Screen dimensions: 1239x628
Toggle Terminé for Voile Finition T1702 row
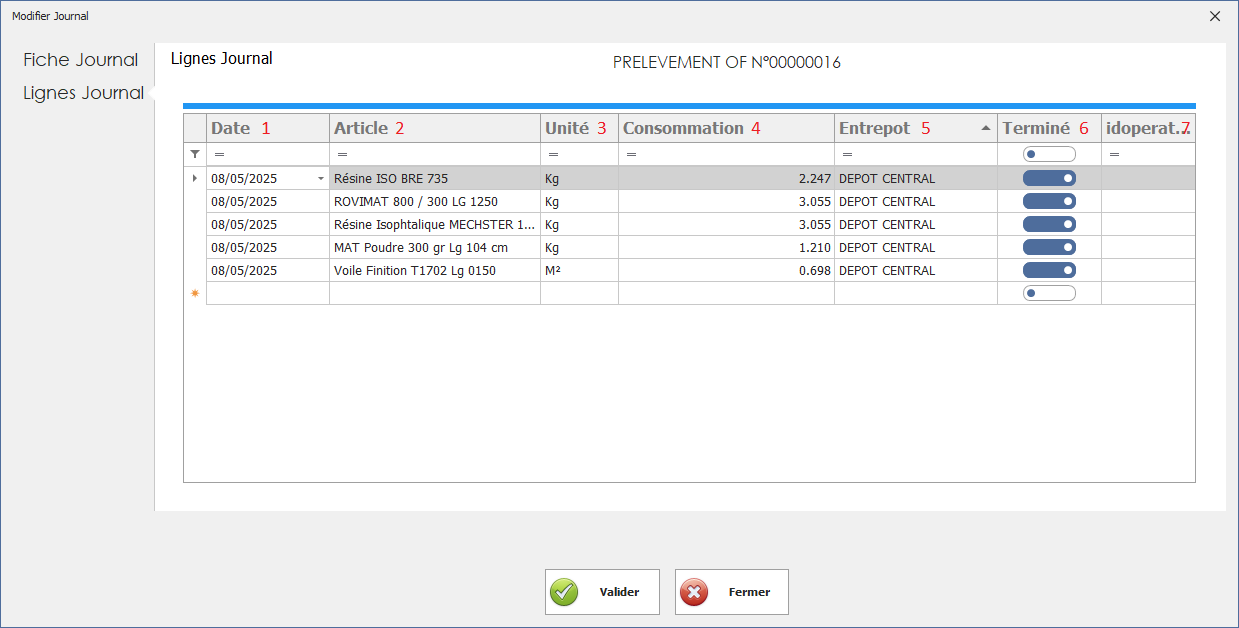click(1049, 270)
